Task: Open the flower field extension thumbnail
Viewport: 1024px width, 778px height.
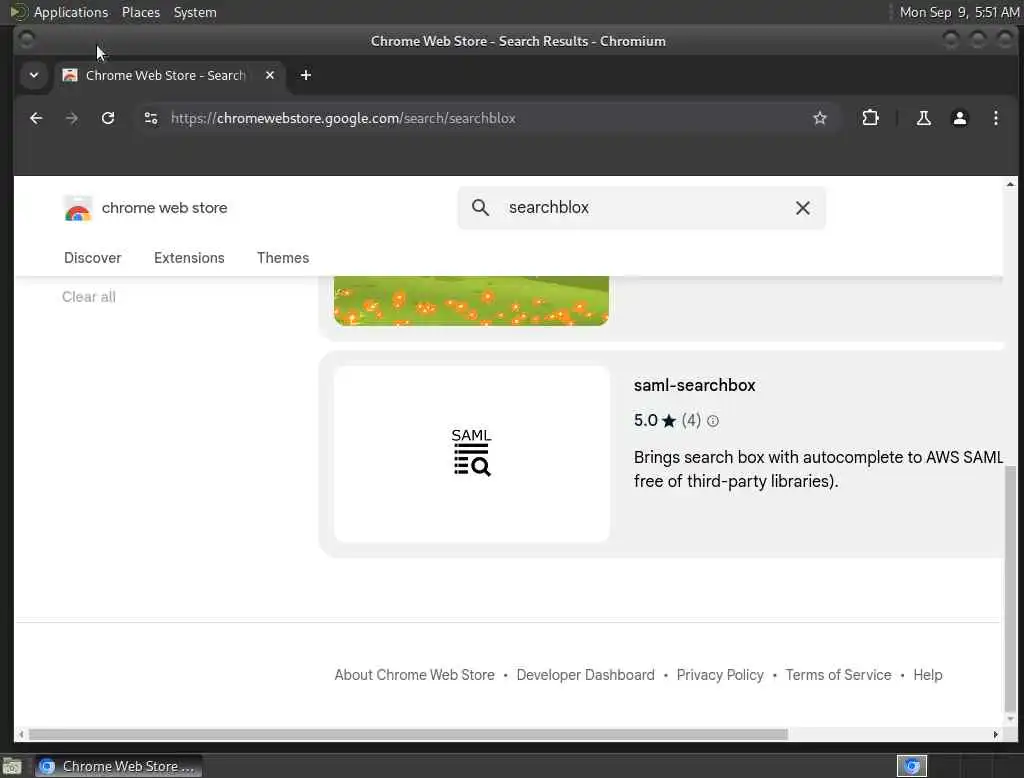Action: [472, 300]
